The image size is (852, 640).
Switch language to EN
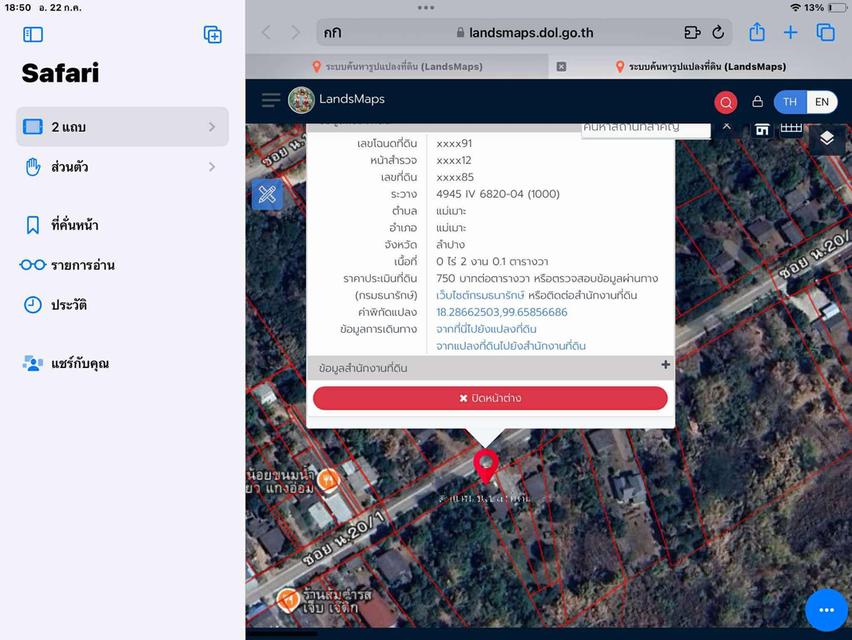822,102
